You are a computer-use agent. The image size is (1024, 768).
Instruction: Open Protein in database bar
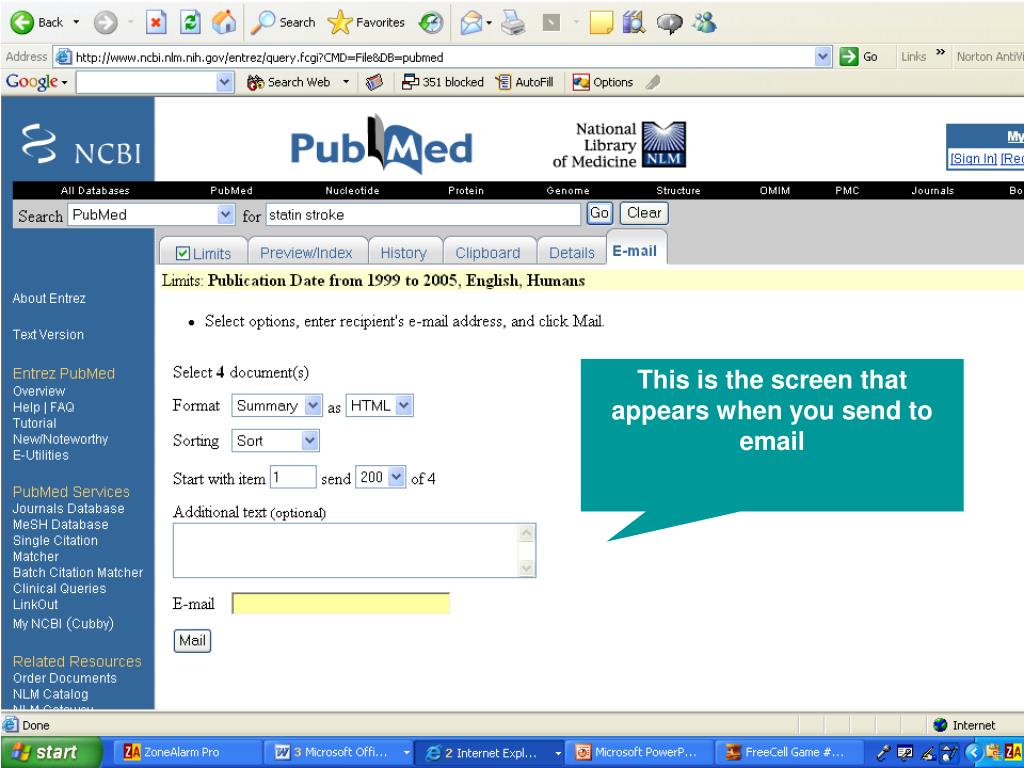466,191
